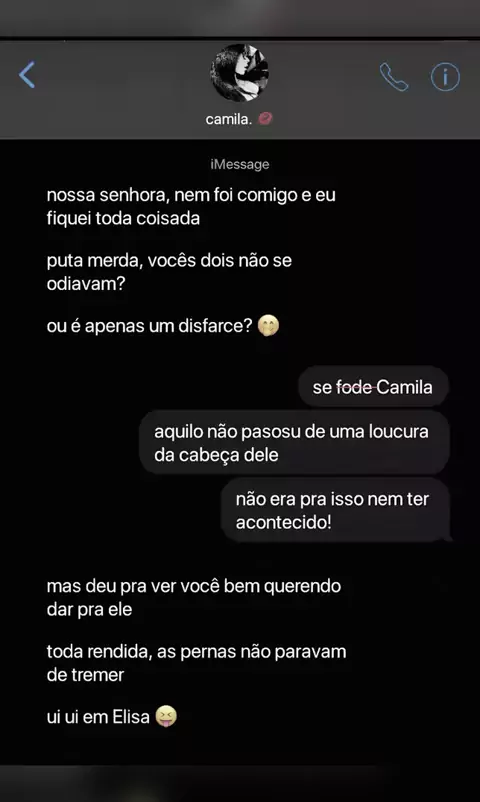The height and width of the screenshot is (802, 480).
Task: Tap the back arrow icon
Action: pyautogui.click(x=27, y=75)
